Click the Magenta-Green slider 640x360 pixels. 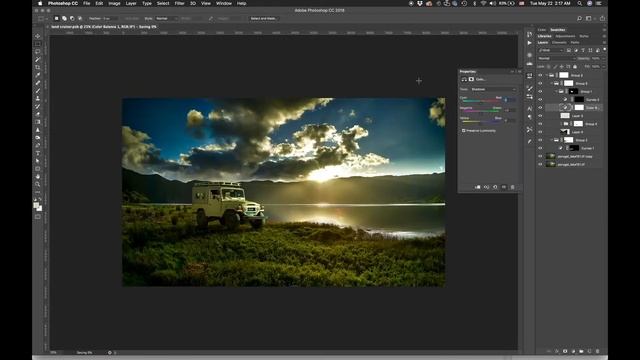[481, 111]
